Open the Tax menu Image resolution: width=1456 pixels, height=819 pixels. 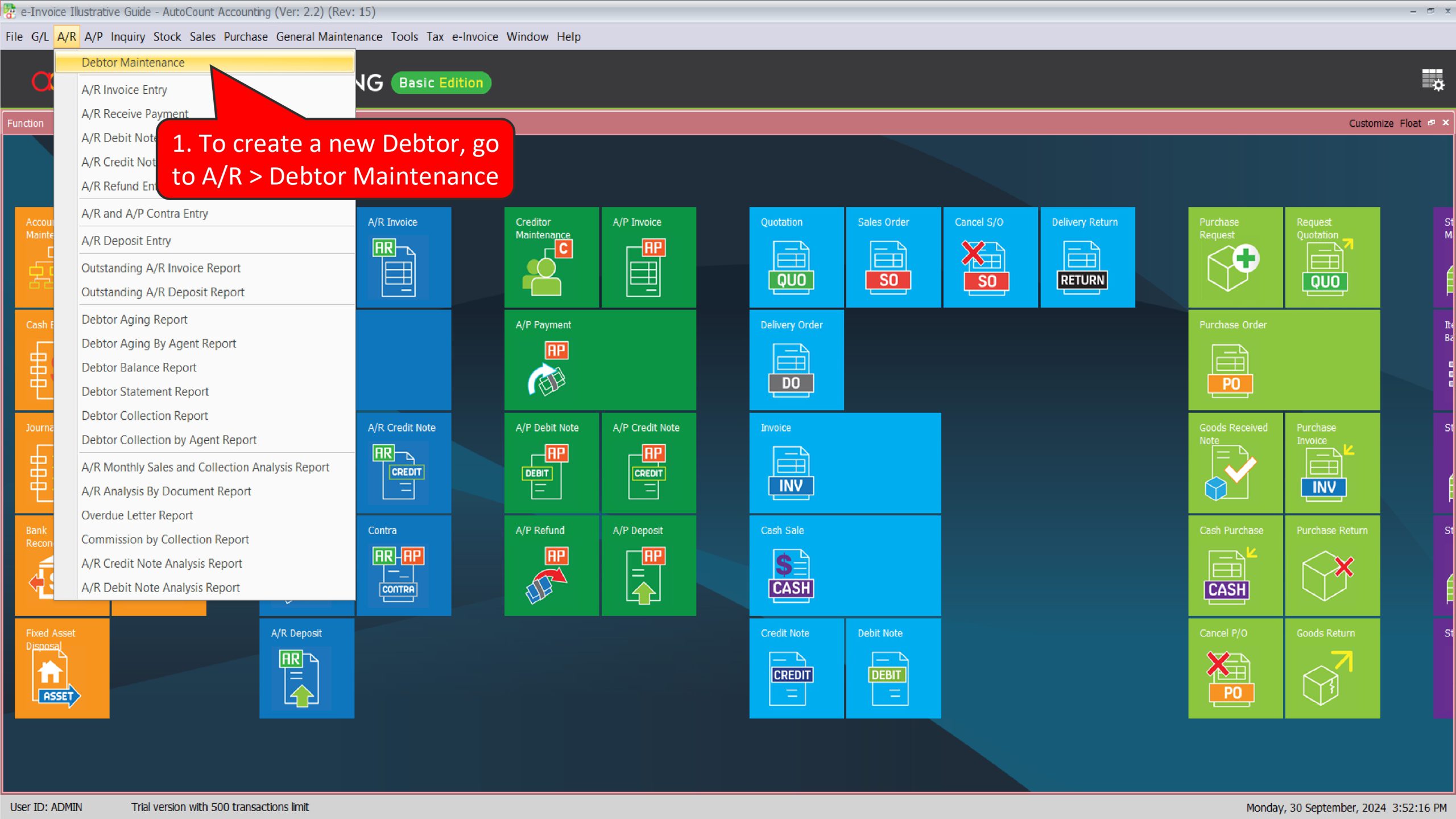[x=435, y=37]
